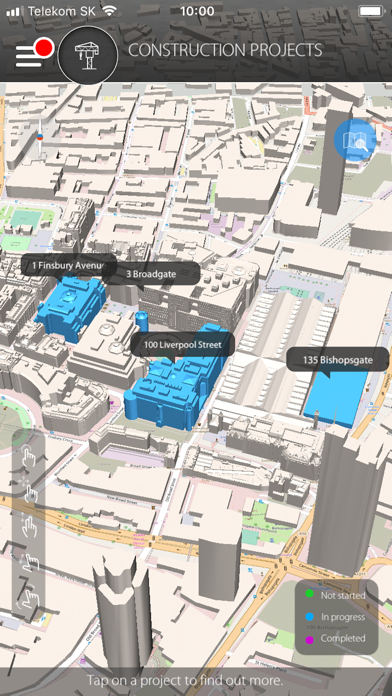Viewport: 392px width, 696px height.
Task: Tap the 100 Liverpool Street label
Action: pos(182,344)
